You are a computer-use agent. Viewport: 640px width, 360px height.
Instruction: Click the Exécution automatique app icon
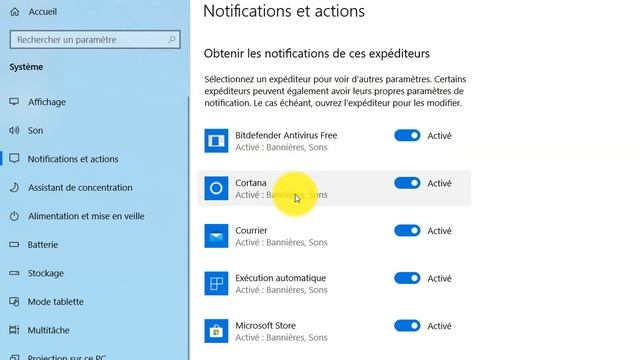point(216,283)
